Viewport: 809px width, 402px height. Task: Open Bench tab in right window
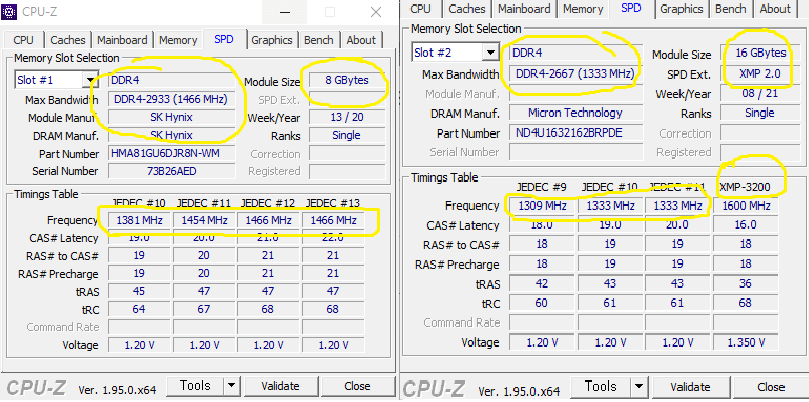(731, 9)
